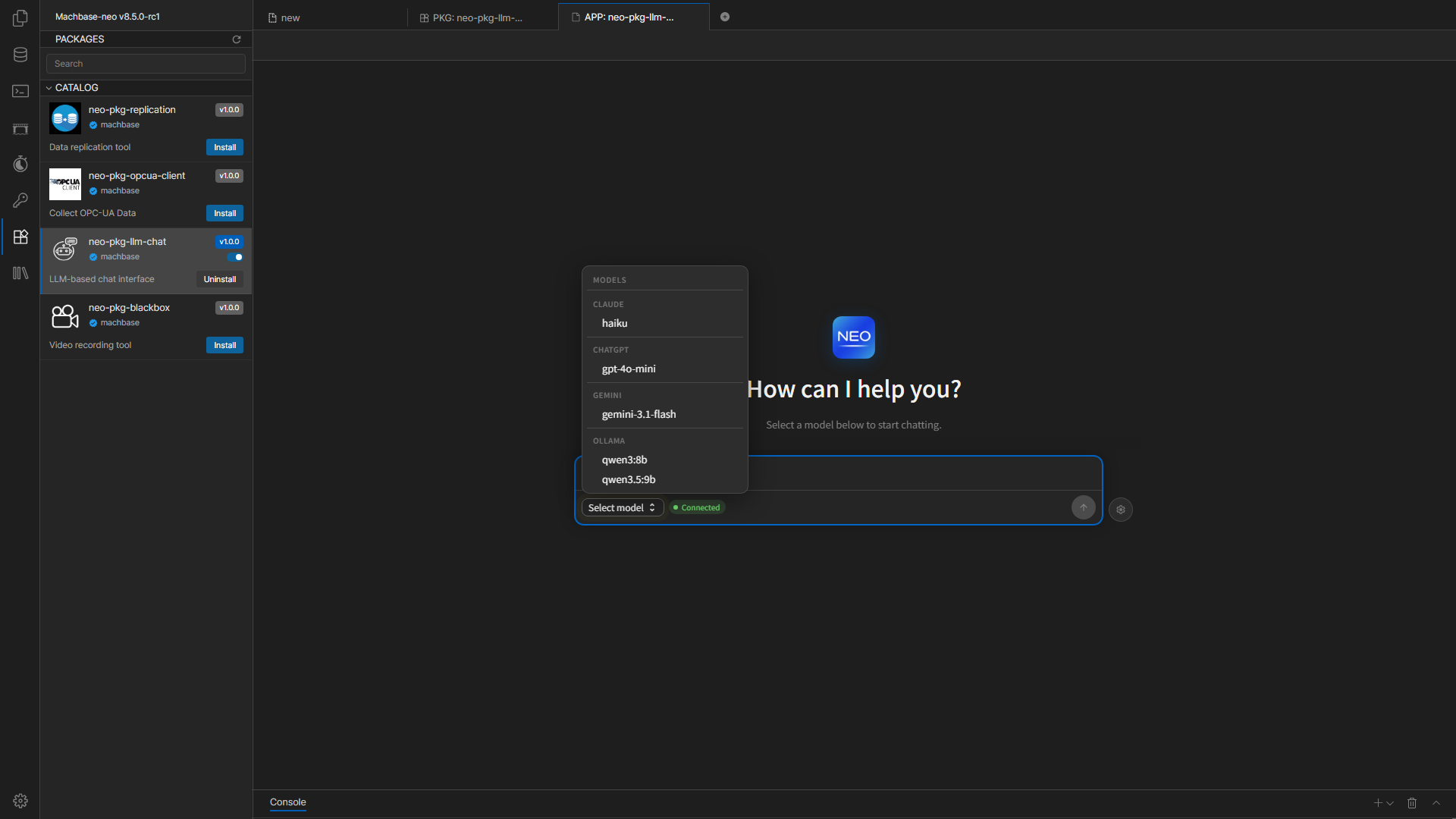The width and height of the screenshot is (1456, 819).
Task: Toggle the neo-pkg-llm-chat enable switch
Action: click(235, 257)
